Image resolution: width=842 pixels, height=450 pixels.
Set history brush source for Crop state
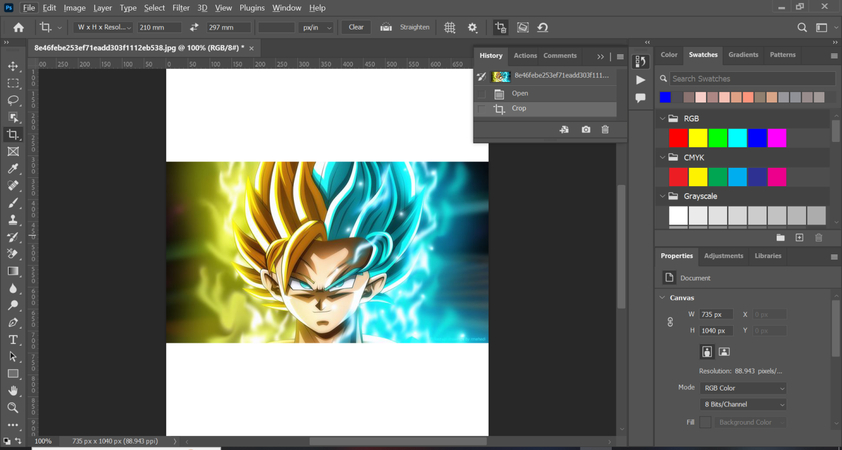coord(482,109)
